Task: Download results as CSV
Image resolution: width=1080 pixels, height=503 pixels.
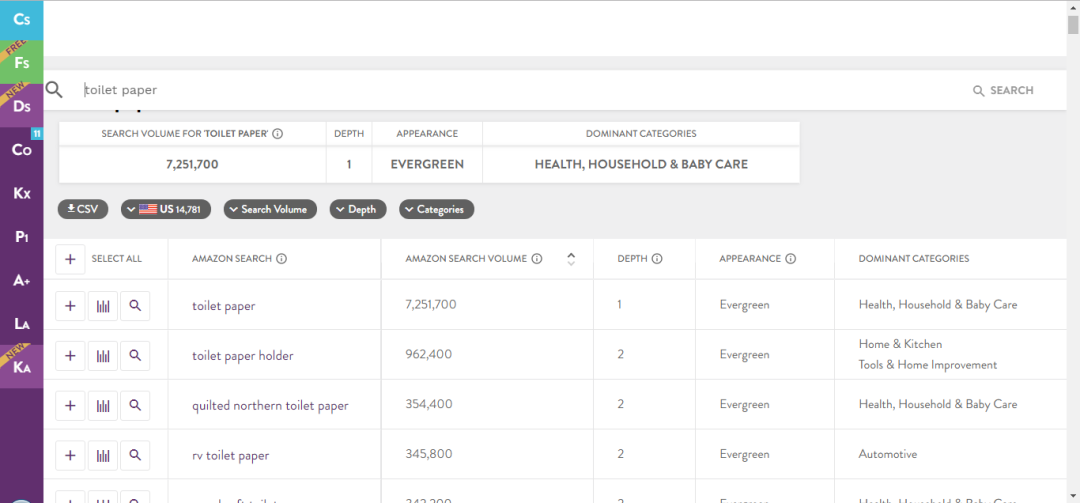Action: coord(83,209)
